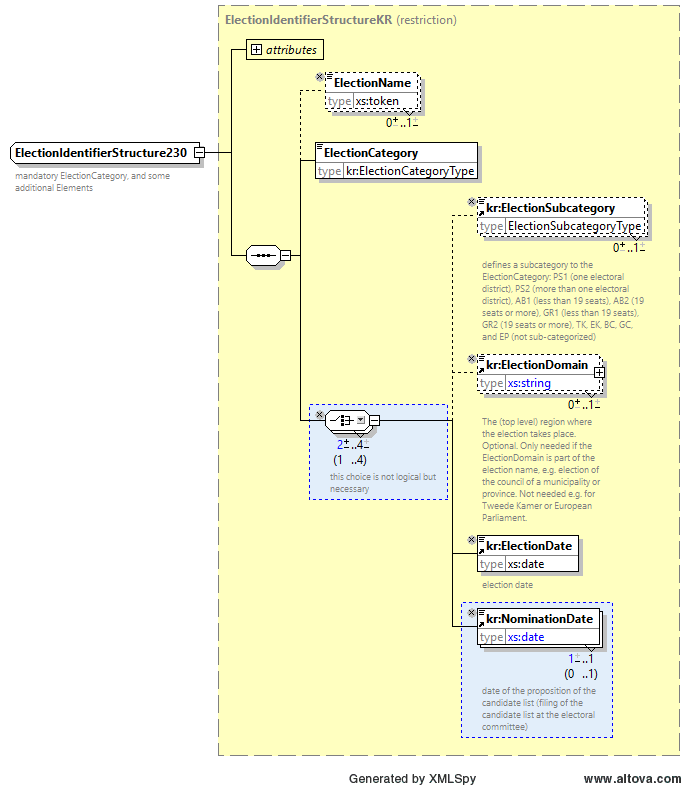Click the xs:date type of kr:ElectionDate
690x786 pixels.
tap(526, 564)
